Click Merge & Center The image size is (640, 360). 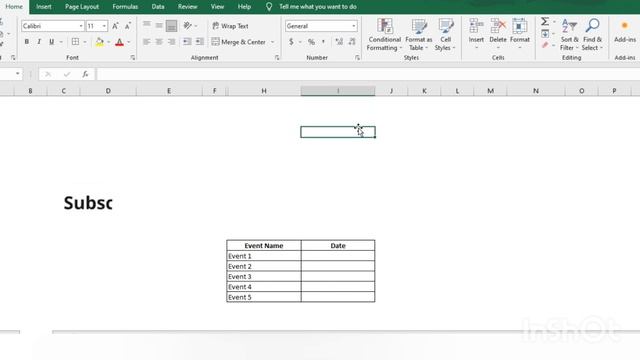pos(239,42)
